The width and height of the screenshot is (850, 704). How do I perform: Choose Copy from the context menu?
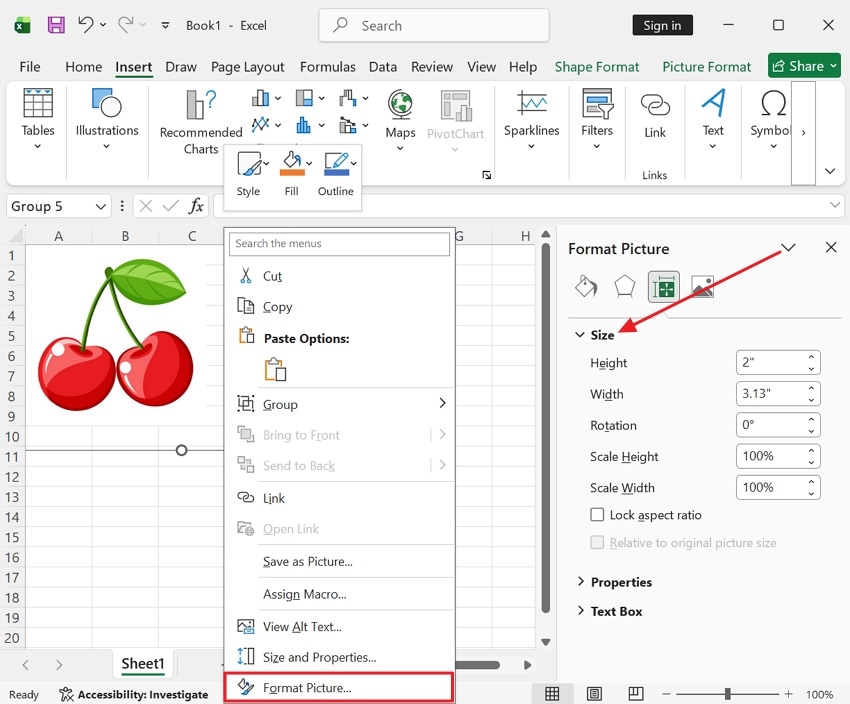point(278,307)
